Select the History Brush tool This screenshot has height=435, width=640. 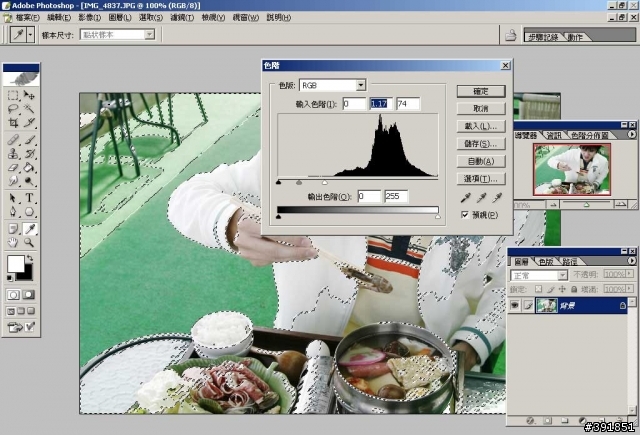click(x=29, y=154)
